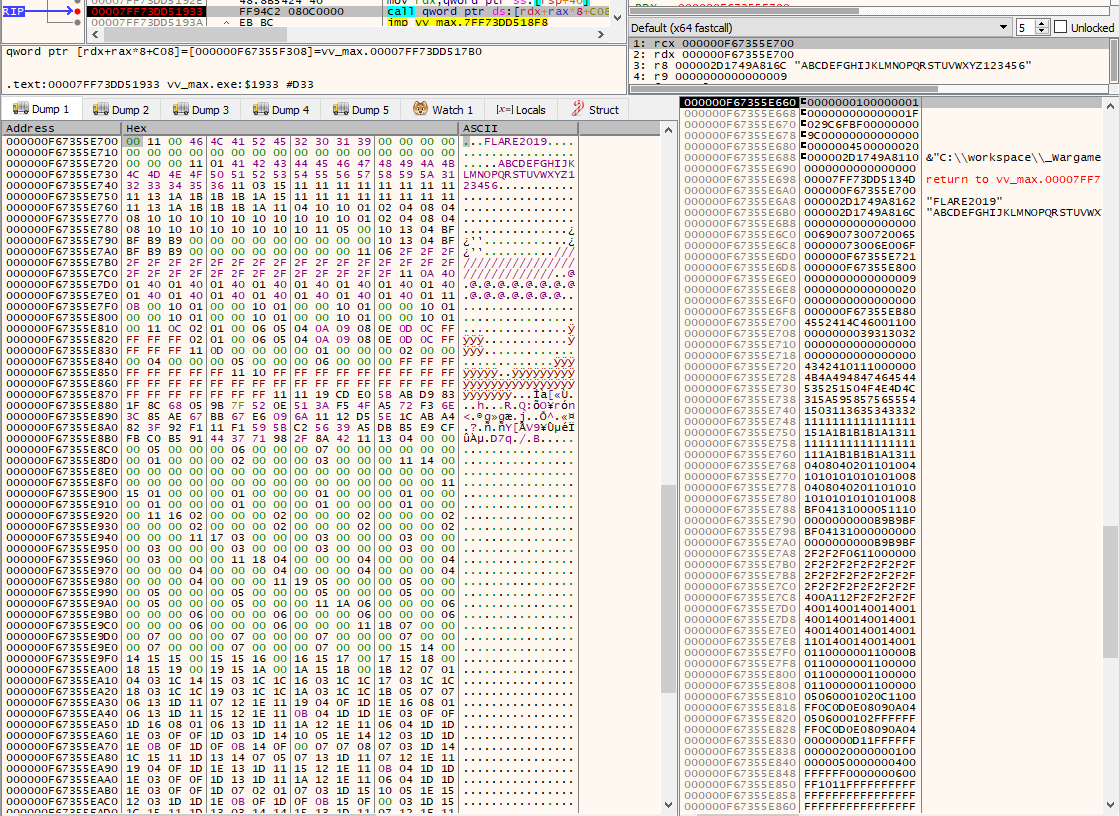This screenshot has height=816, width=1119.
Task: Decrease the argument count spinner
Action: click(x=1041, y=31)
